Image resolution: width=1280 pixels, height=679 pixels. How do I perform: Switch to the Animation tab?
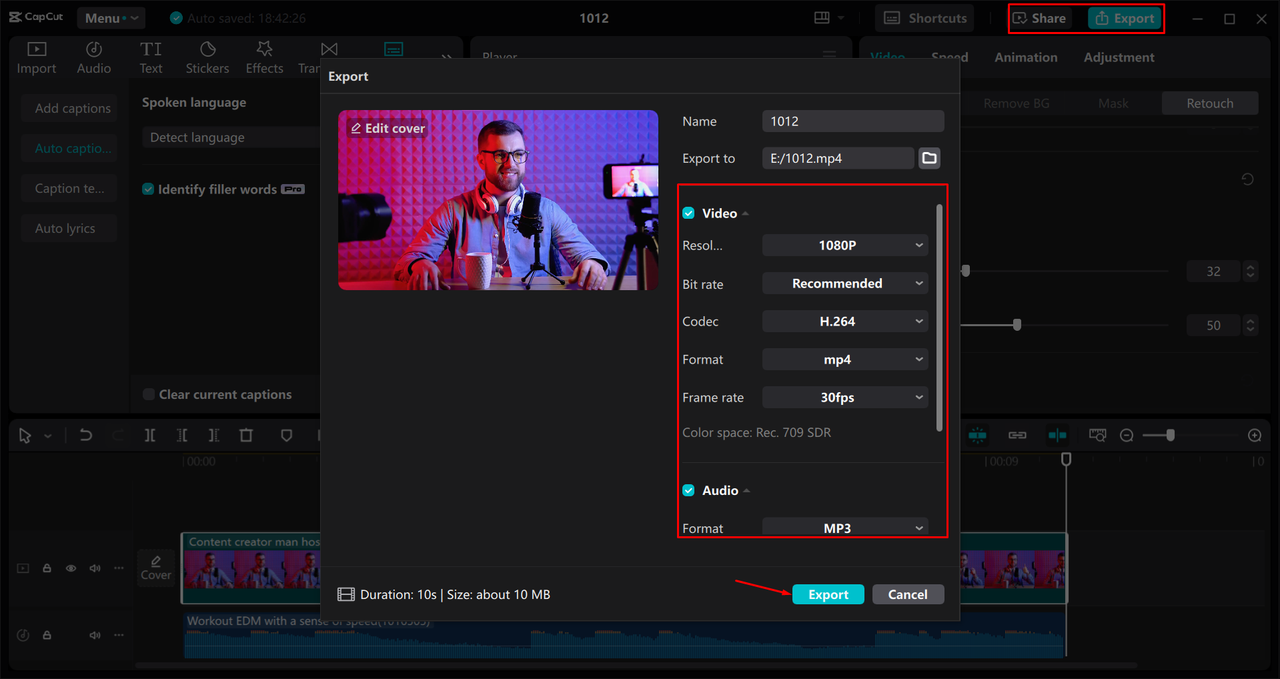[x=1026, y=57]
